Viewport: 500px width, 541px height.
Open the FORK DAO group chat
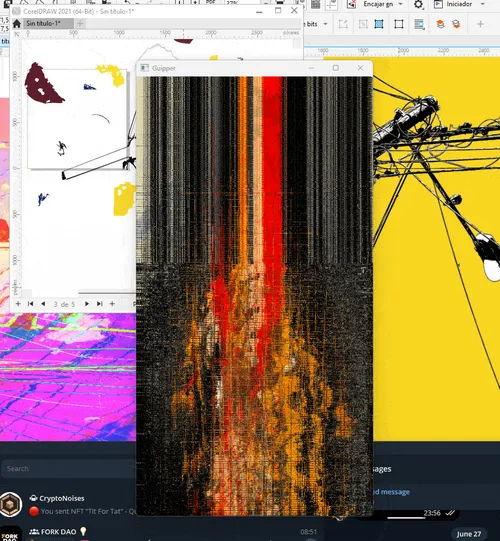tap(68, 533)
